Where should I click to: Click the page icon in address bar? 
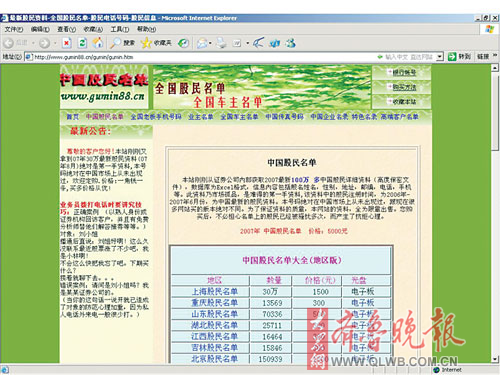[29, 57]
